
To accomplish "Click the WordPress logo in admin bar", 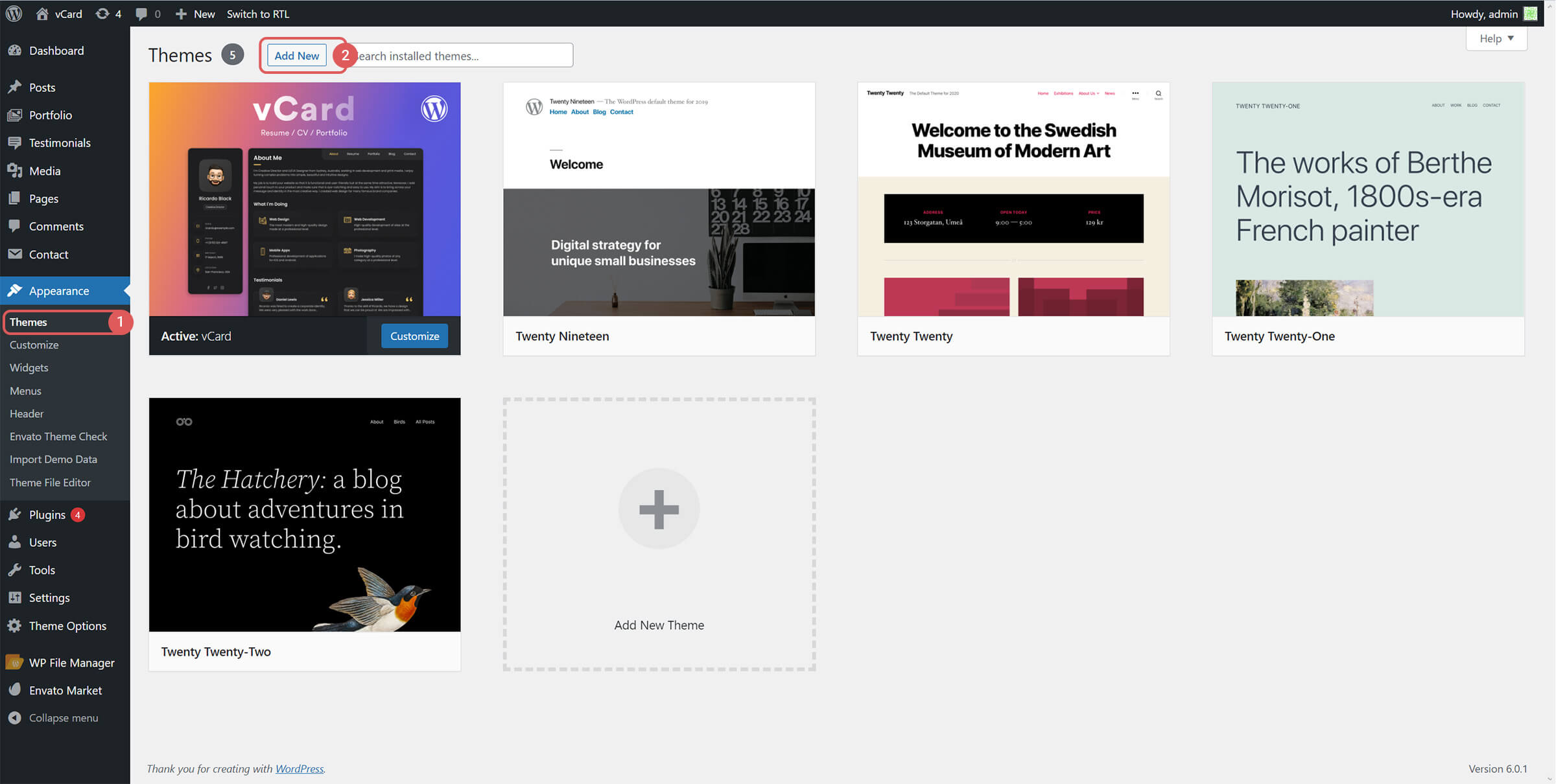I will [14, 14].
